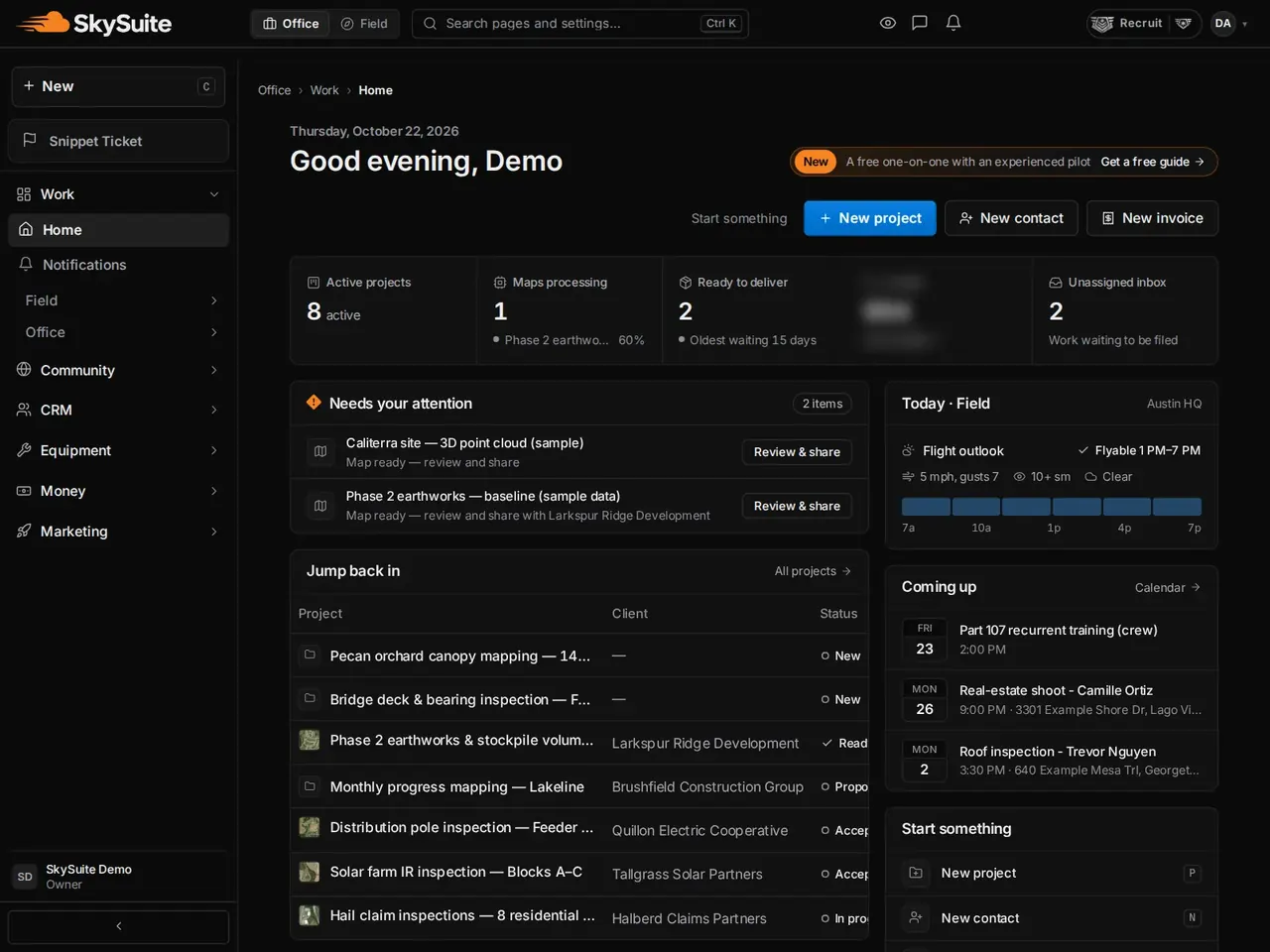Go to Work in the breadcrumb
Viewport: 1270px width, 952px height.
324,90
